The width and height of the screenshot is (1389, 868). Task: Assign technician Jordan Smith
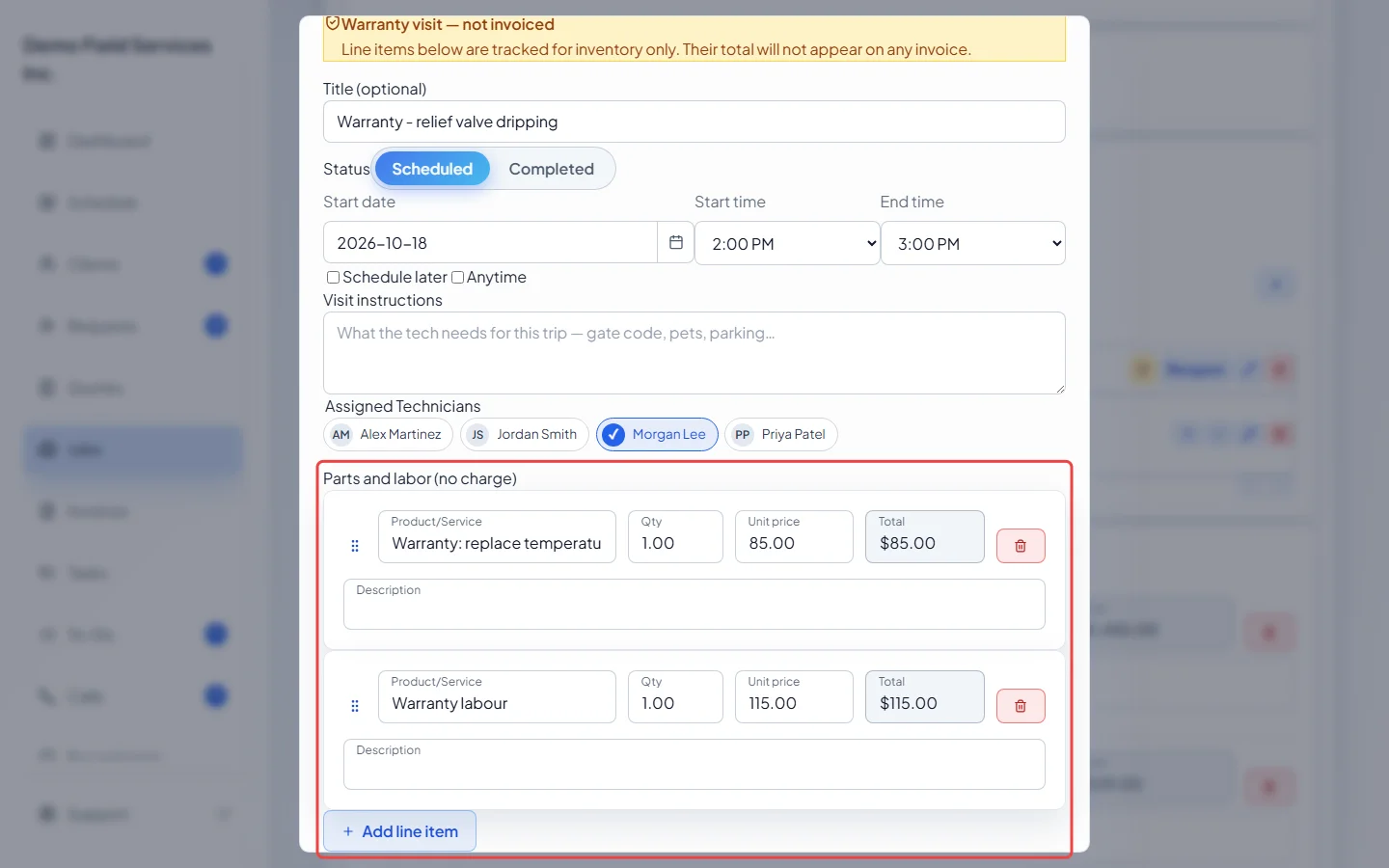pyautogui.click(x=525, y=435)
